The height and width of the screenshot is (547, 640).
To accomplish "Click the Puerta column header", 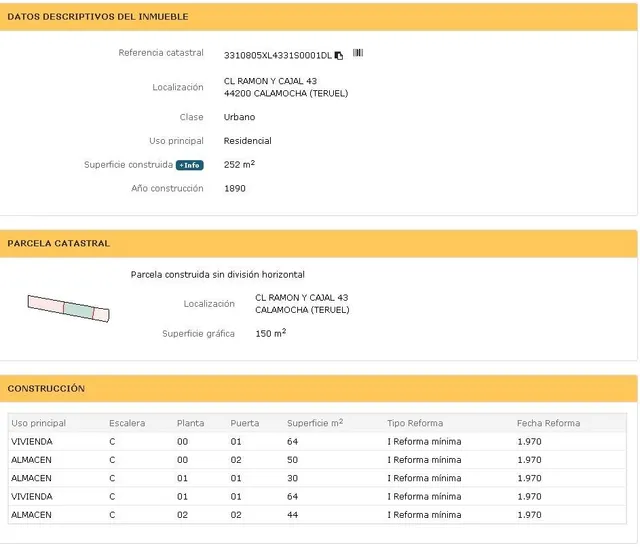I will click(x=244, y=423).
